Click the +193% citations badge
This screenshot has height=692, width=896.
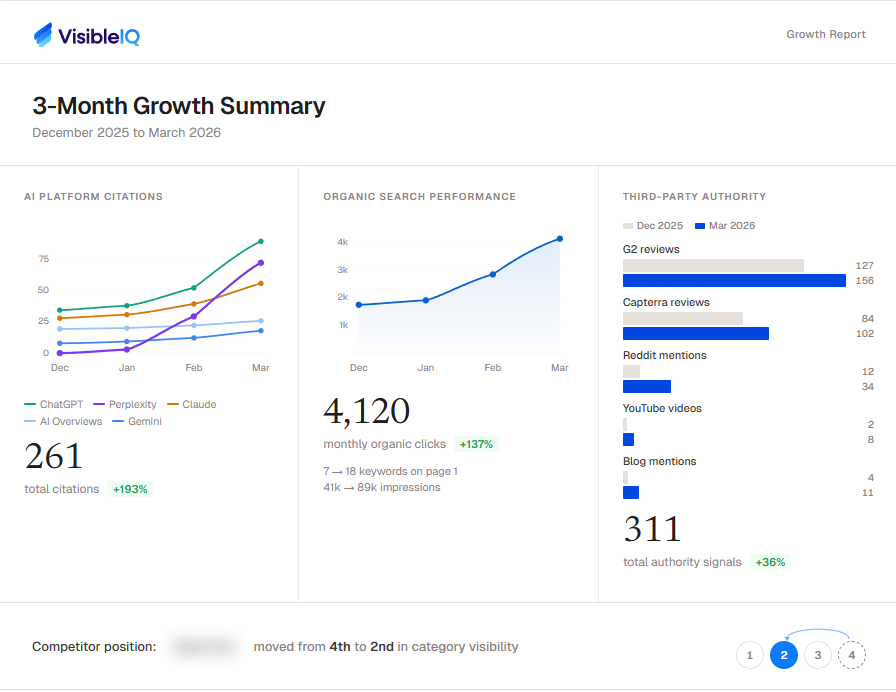130,489
